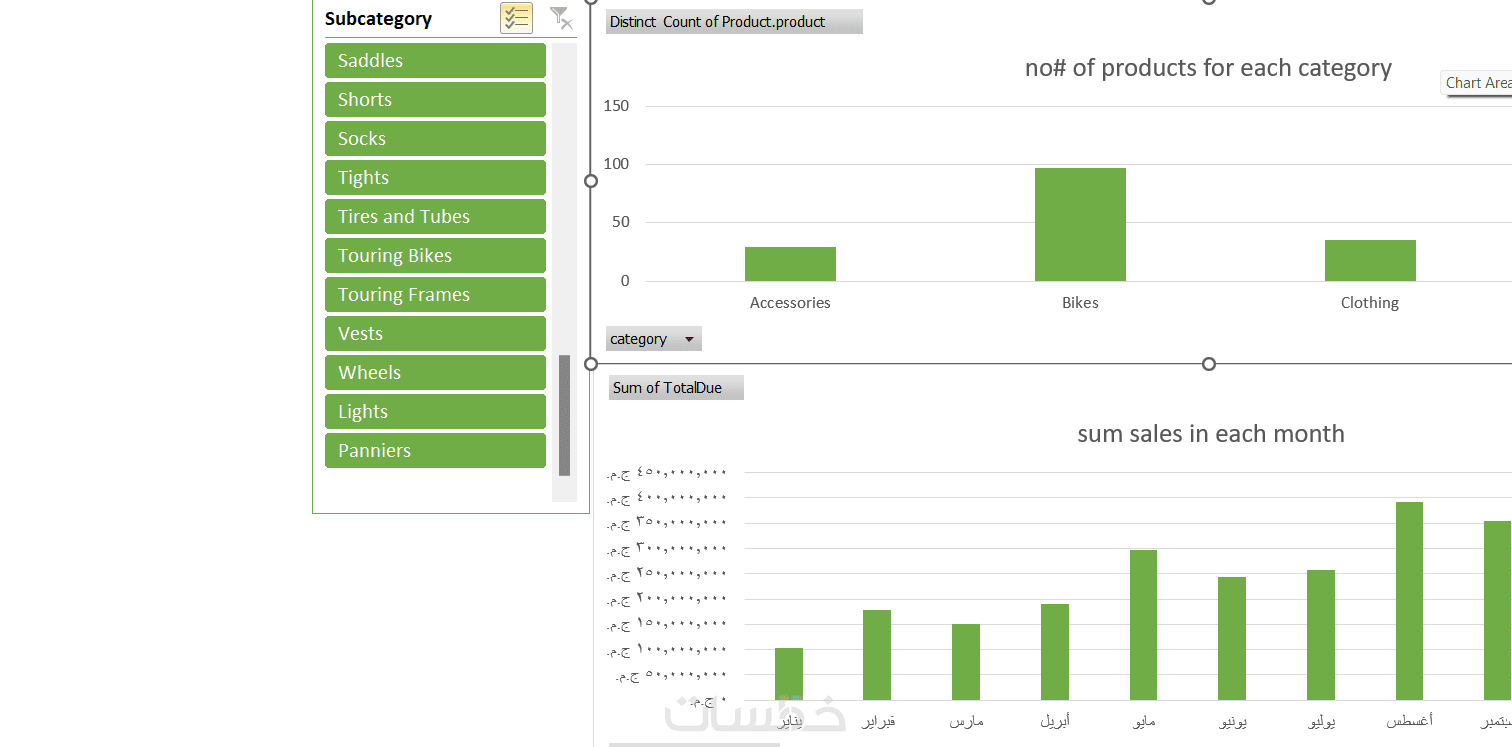Select the Lights subcategory

tap(435, 412)
